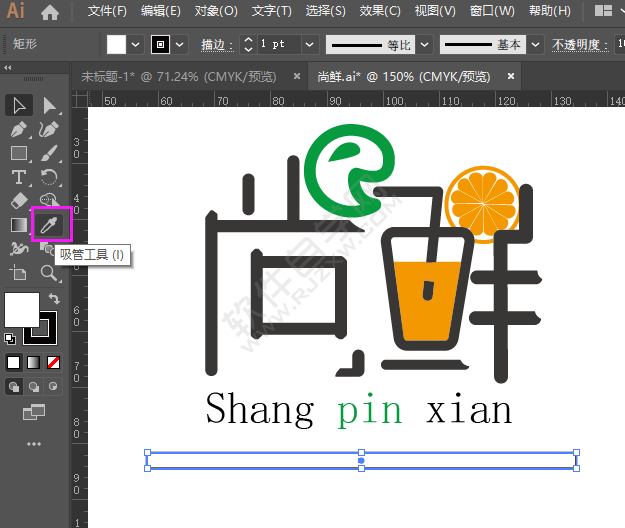Pick the Gradient tool
625x528 pixels.
[x=19, y=225]
